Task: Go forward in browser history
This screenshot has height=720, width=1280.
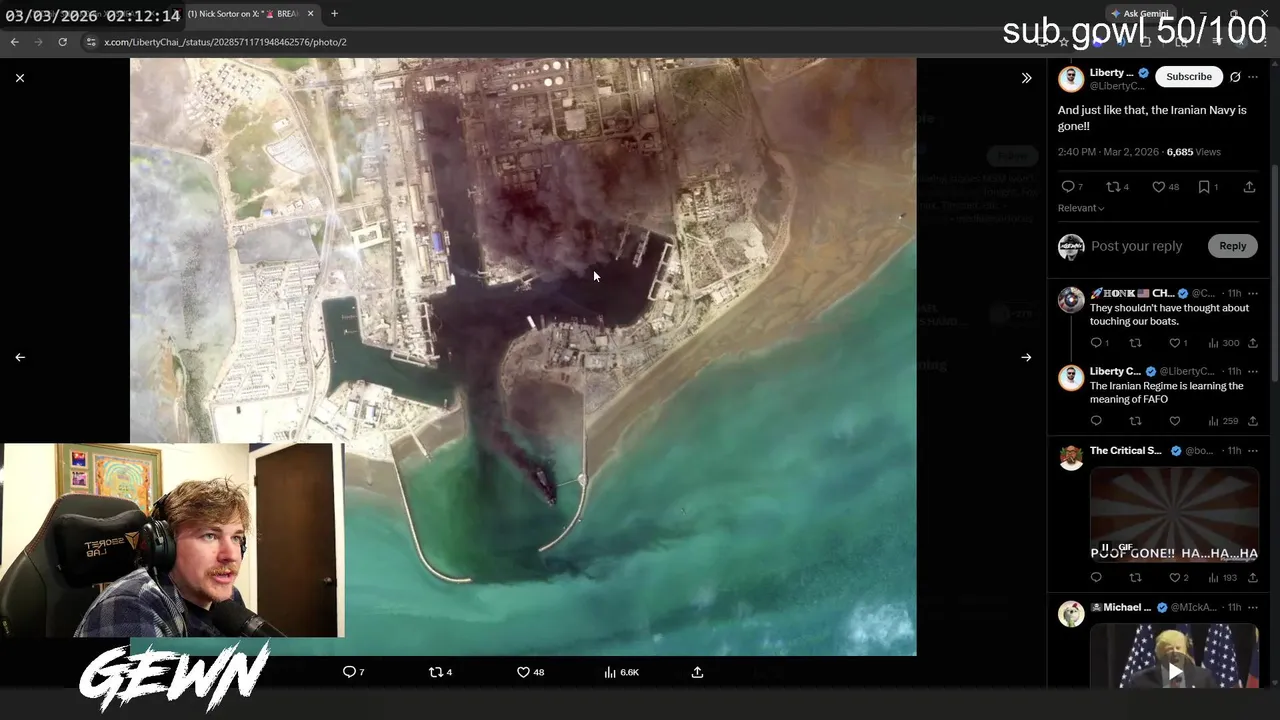Action: point(39,42)
